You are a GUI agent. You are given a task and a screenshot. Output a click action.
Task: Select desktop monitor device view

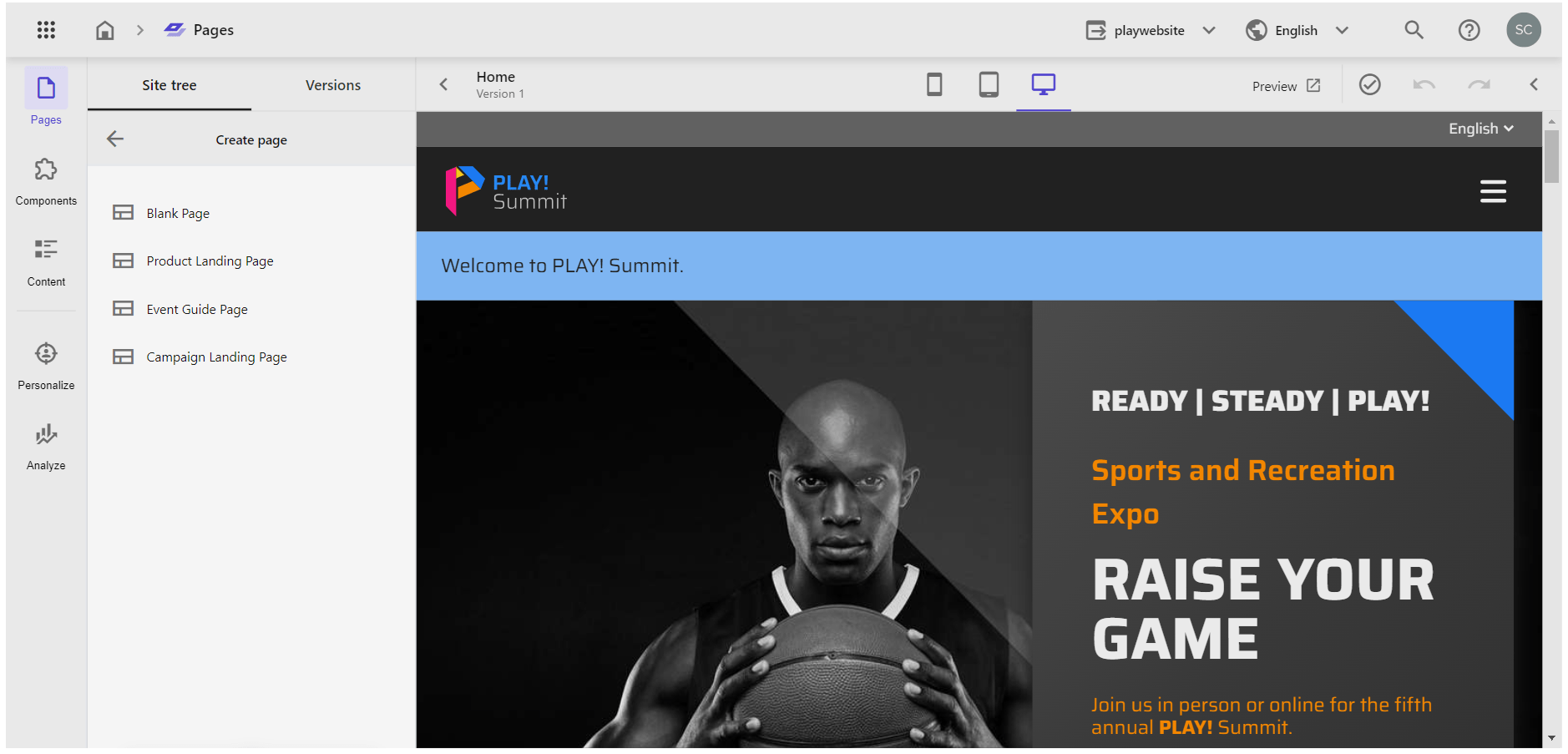click(x=1043, y=84)
